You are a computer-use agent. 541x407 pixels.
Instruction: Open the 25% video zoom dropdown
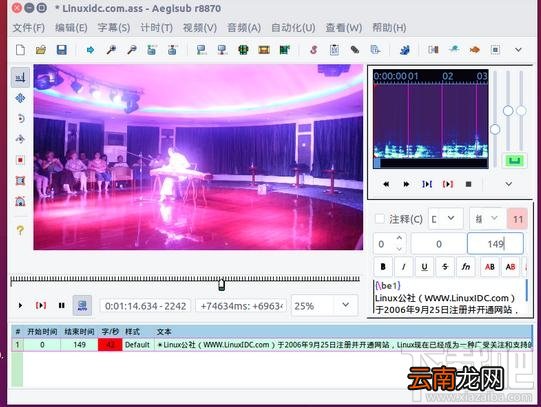324,306
